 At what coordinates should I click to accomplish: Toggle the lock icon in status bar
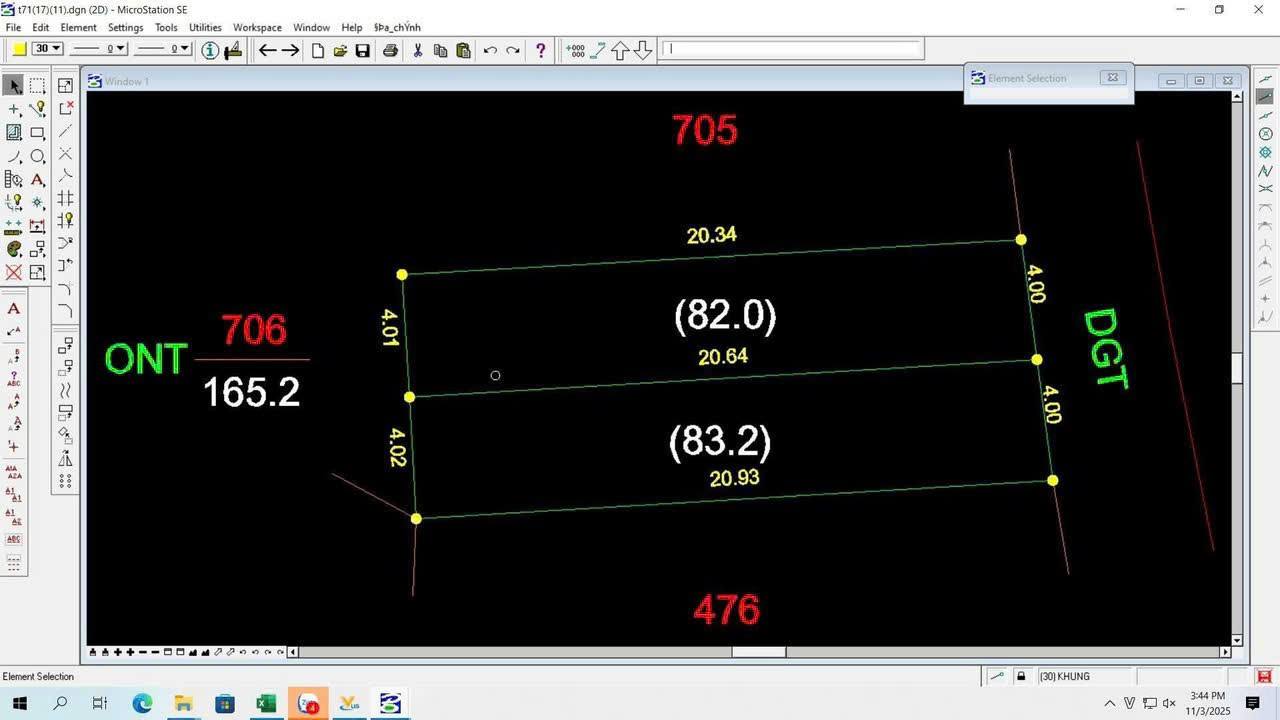pos(1021,677)
